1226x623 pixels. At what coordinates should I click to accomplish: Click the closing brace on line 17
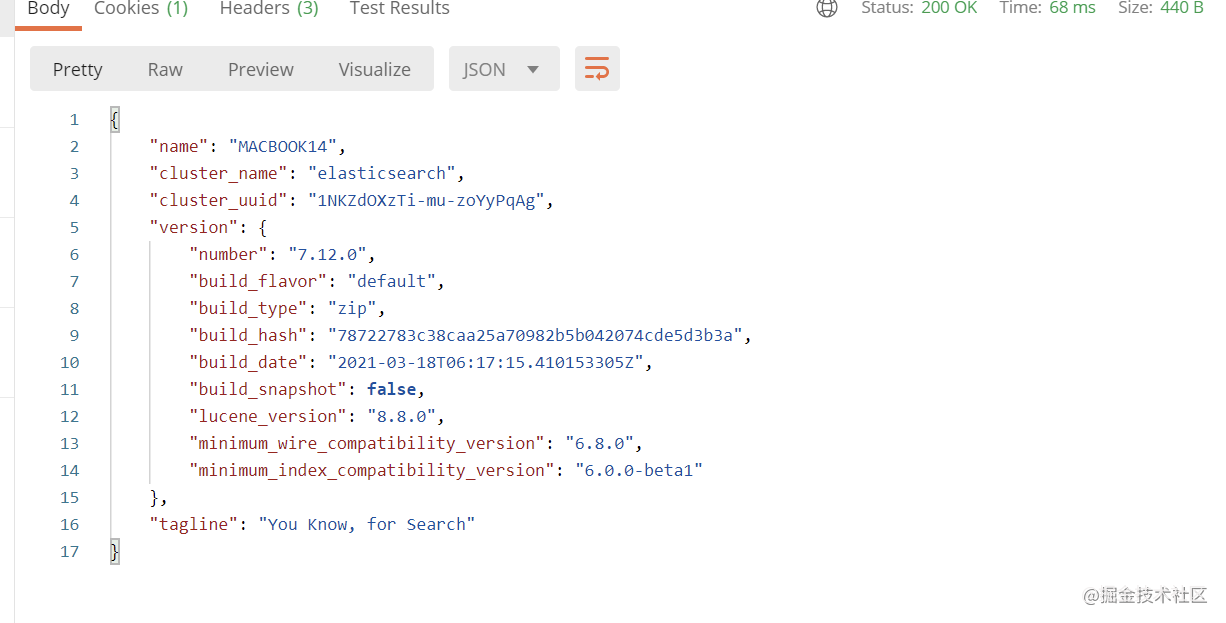coord(115,551)
